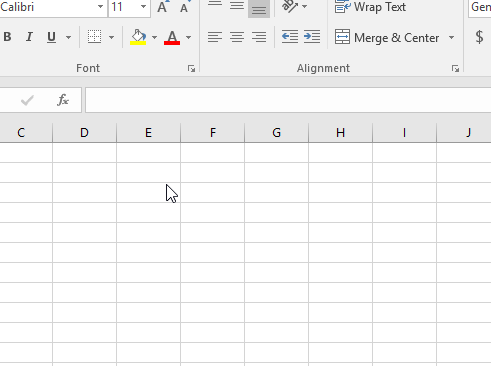The height and width of the screenshot is (366, 491).
Task: Open Orientation dropdown arrow
Action: coord(305,7)
